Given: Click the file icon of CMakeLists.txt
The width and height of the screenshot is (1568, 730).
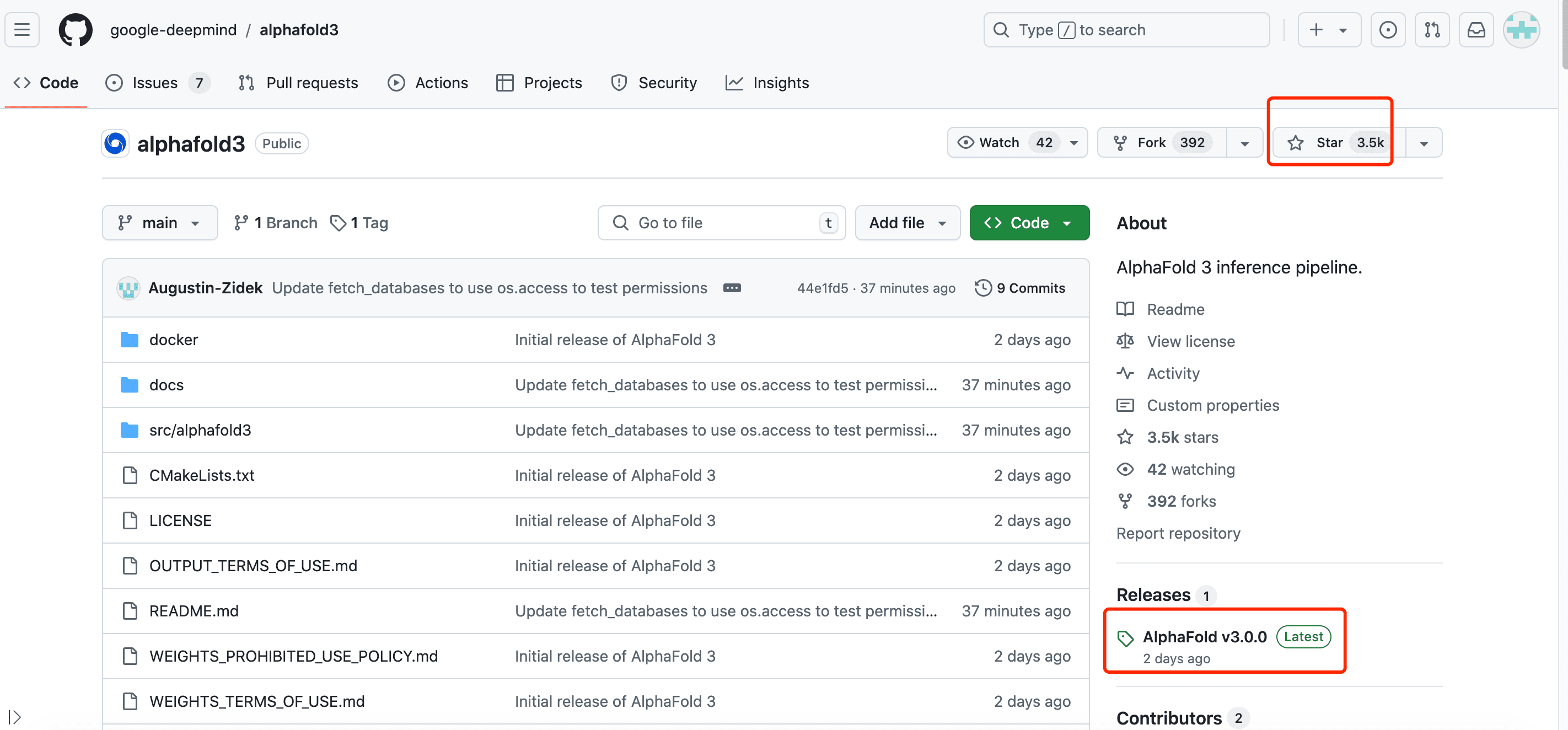Looking at the screenshot, I should [130, 475].
